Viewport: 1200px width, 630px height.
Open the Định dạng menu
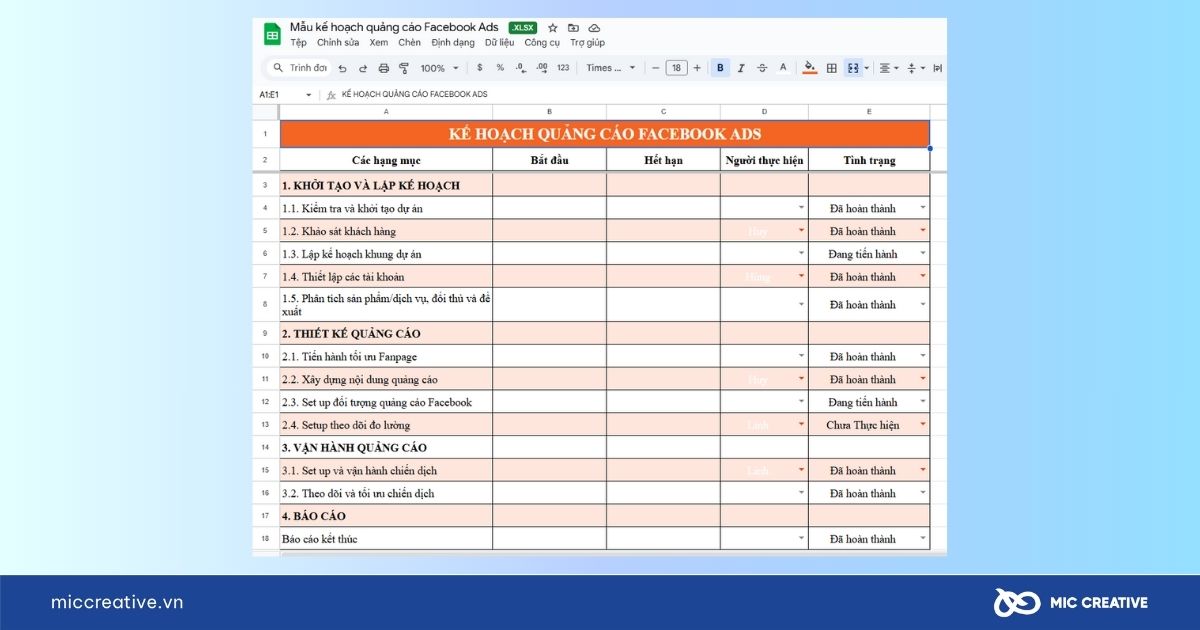click(x=454, y=43)
